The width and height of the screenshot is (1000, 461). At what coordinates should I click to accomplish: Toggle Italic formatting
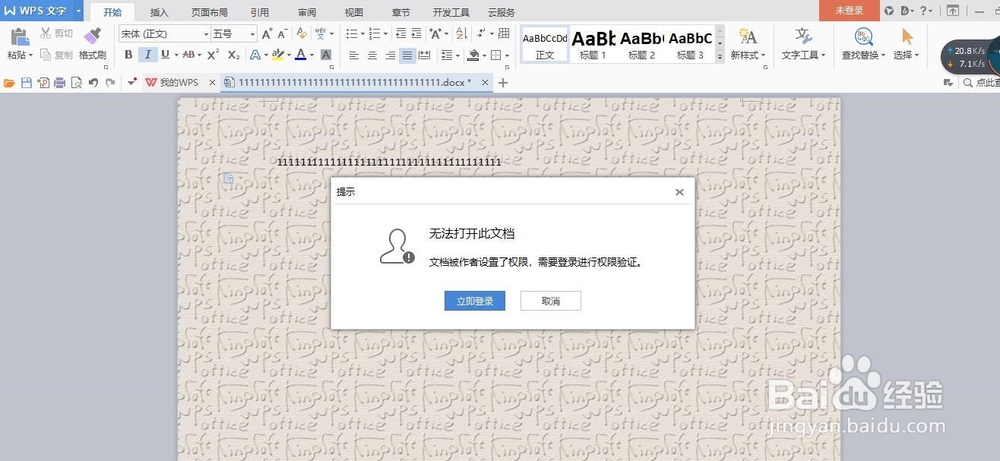[147, 55]
